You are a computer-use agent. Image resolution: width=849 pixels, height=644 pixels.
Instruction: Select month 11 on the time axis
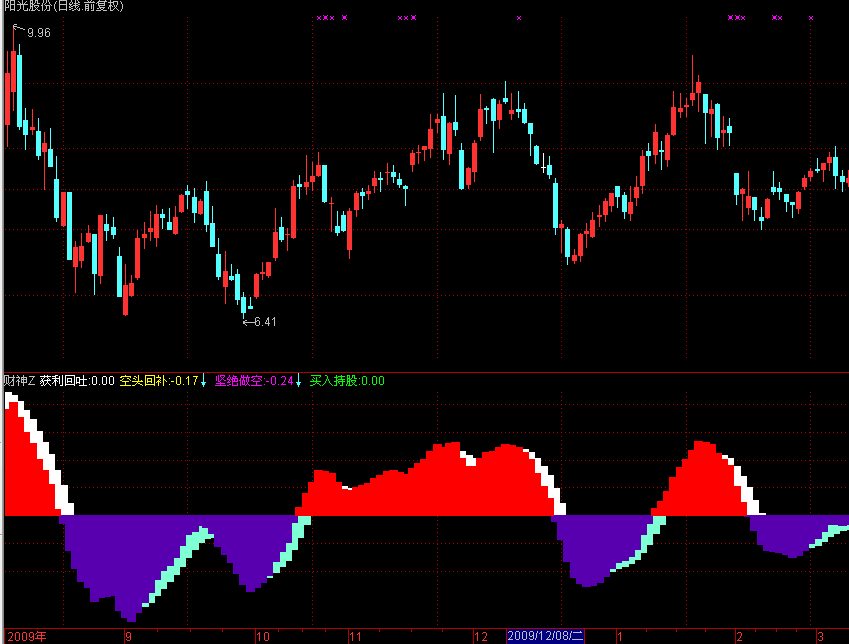coord(354,636)
